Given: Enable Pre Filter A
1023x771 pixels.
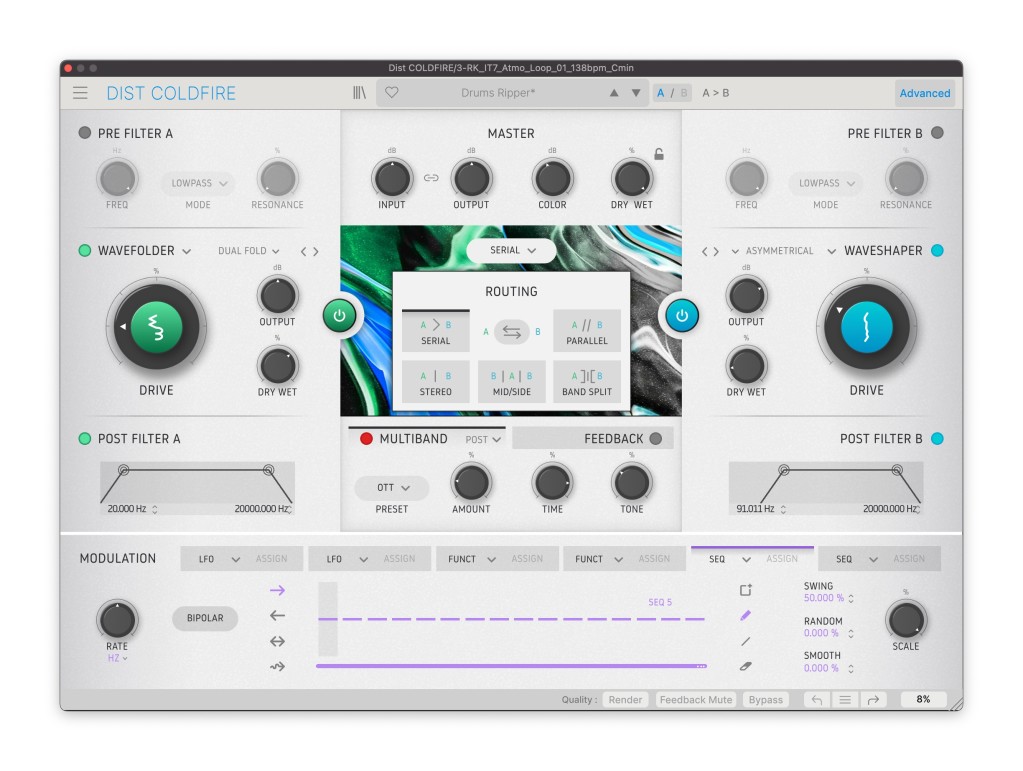Looking at the screenshot, I should pyautogui.click(x=85, y=133).
